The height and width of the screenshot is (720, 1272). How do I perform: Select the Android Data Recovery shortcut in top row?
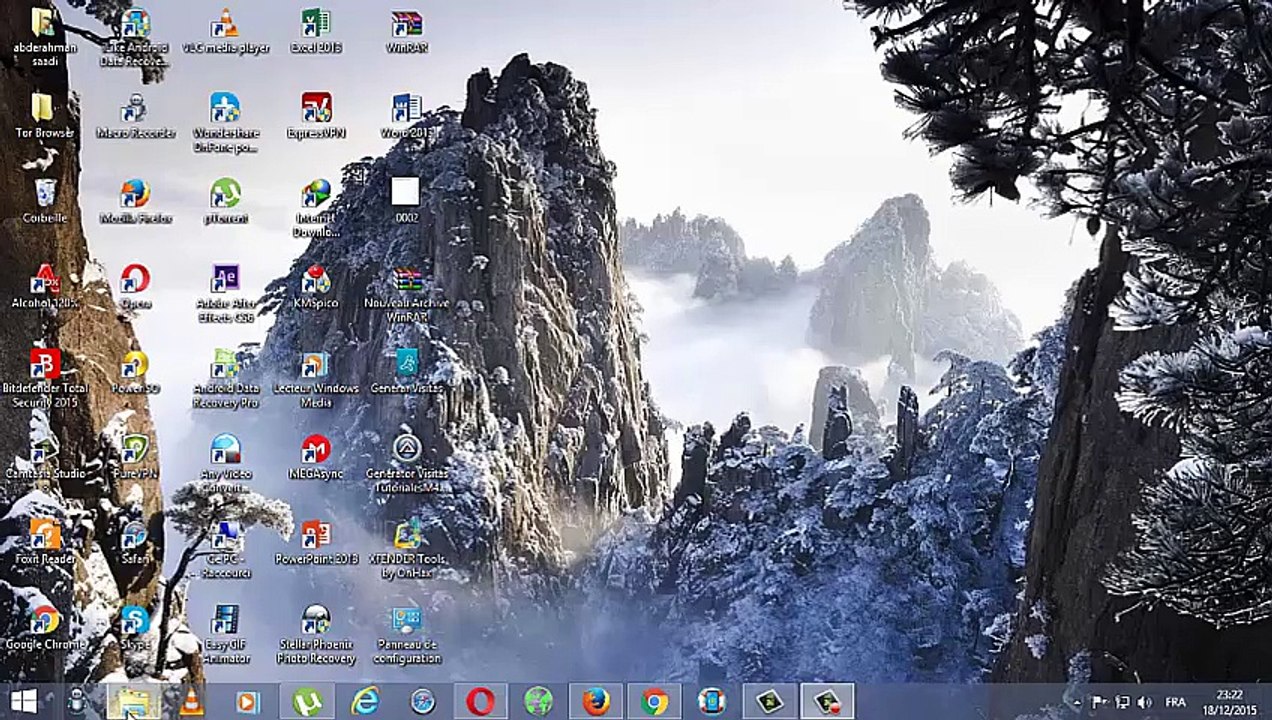(134, 37)
